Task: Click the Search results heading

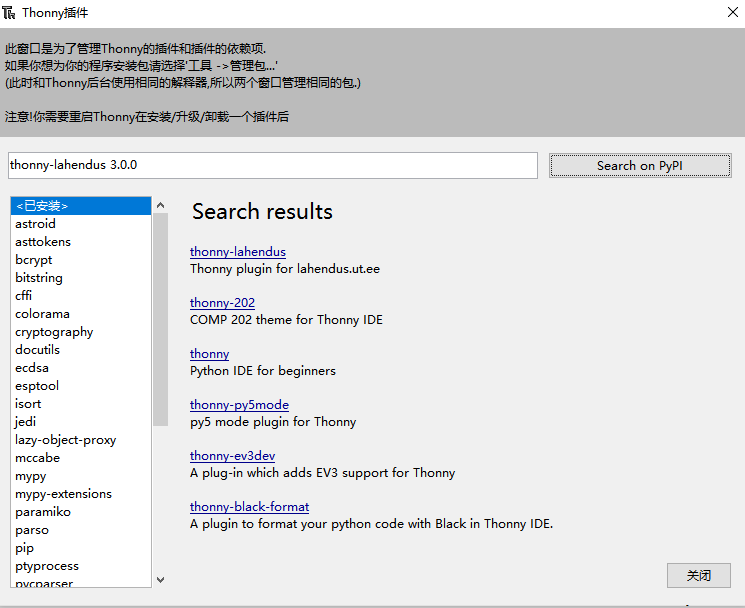Action: pos(262,211)
